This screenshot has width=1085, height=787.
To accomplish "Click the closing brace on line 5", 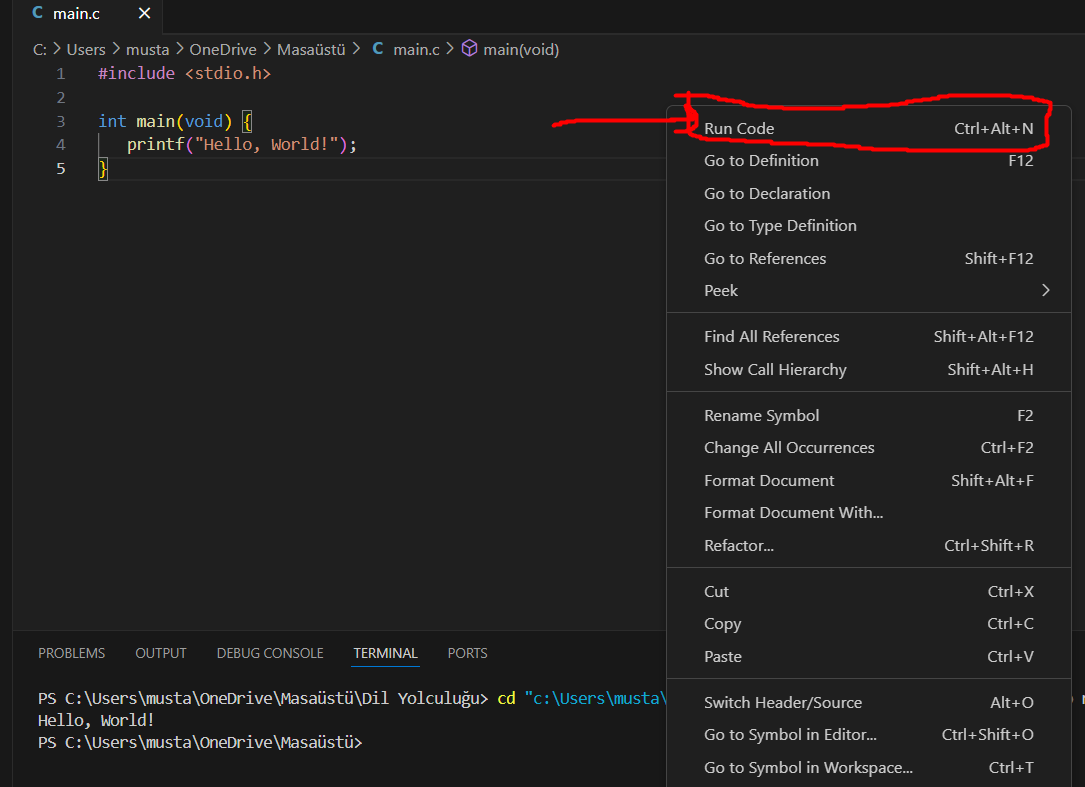I will click(x=103, y=169).
